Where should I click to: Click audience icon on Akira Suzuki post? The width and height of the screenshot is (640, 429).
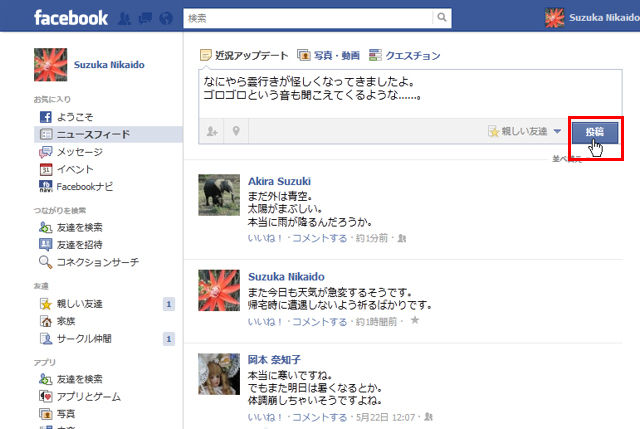pos(402,238)
